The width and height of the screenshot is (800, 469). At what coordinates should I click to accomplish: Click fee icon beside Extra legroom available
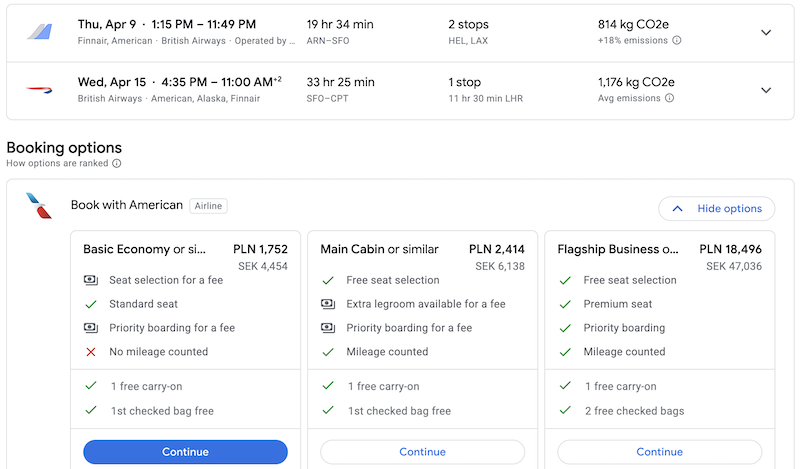point(328,304)
